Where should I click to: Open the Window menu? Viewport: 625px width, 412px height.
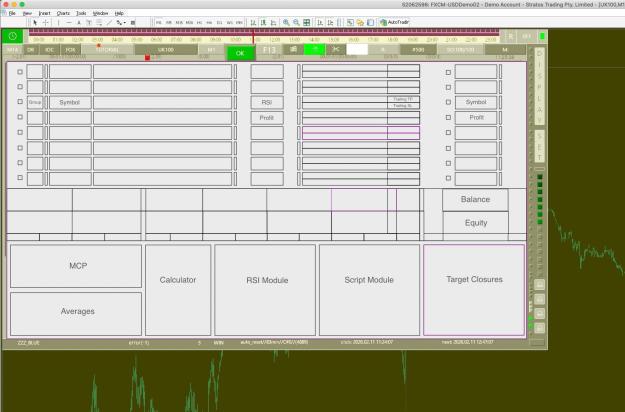(x=100, y=13)
